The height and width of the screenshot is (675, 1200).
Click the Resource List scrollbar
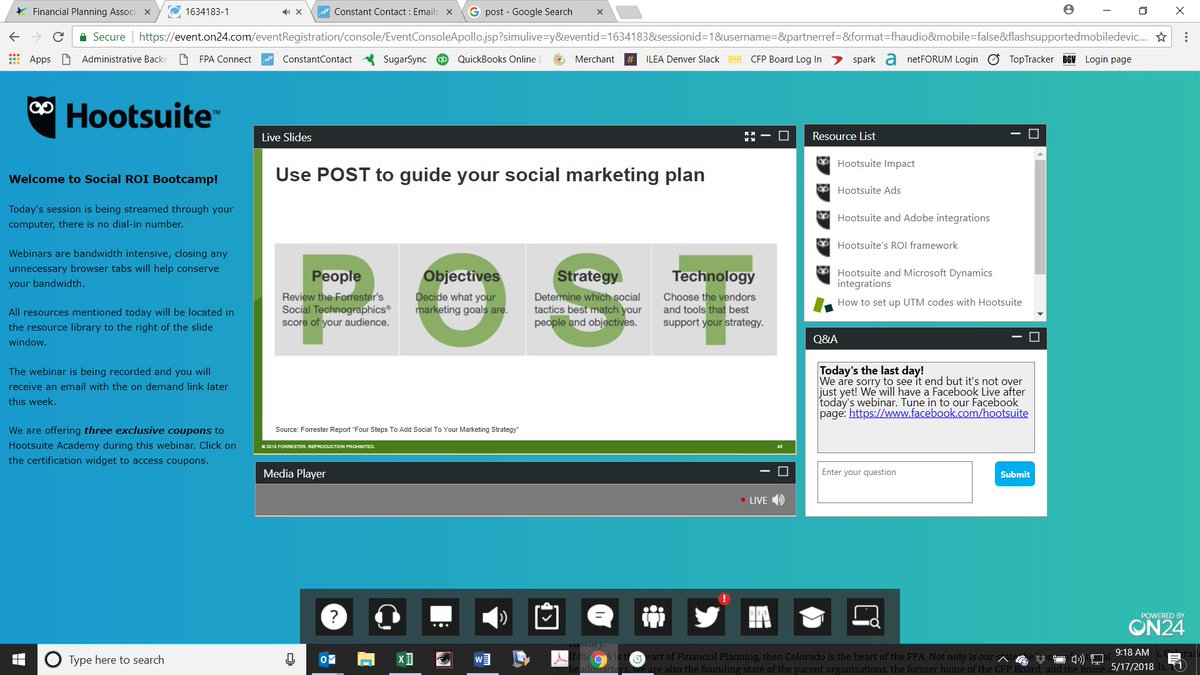pos(1040,216)
